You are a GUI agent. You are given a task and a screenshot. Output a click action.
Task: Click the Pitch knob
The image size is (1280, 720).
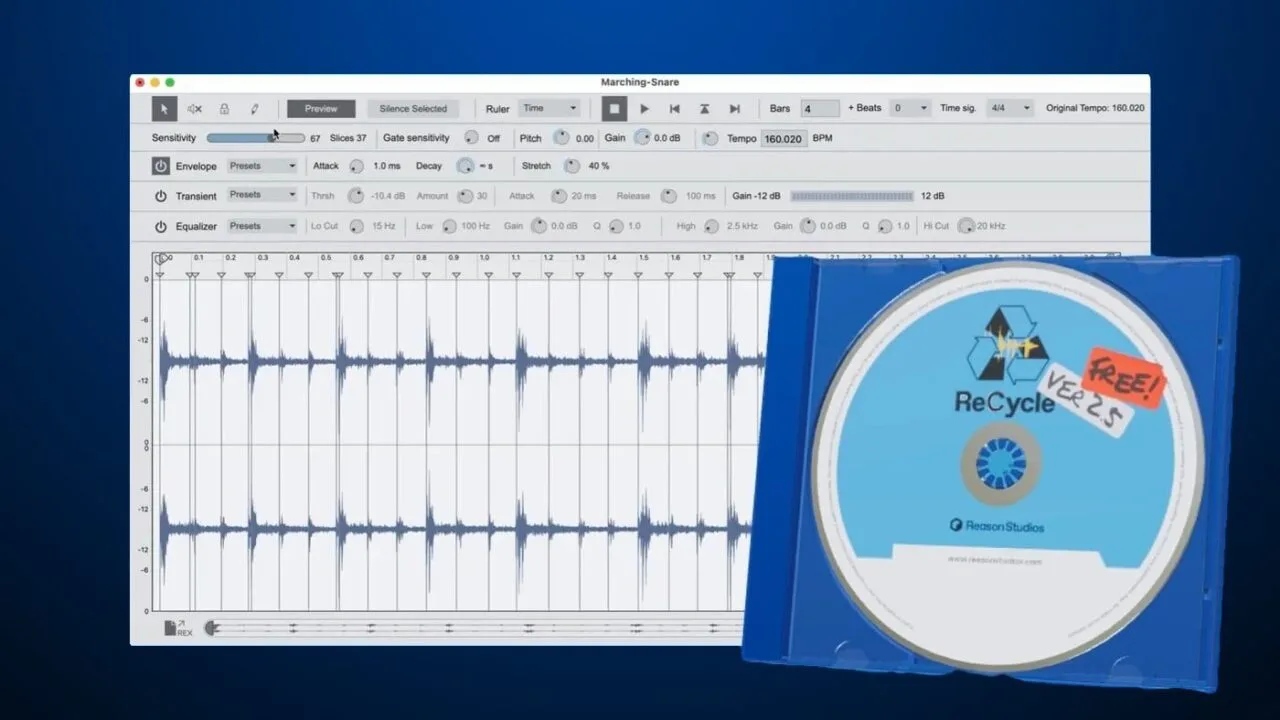tap(561, 138)
